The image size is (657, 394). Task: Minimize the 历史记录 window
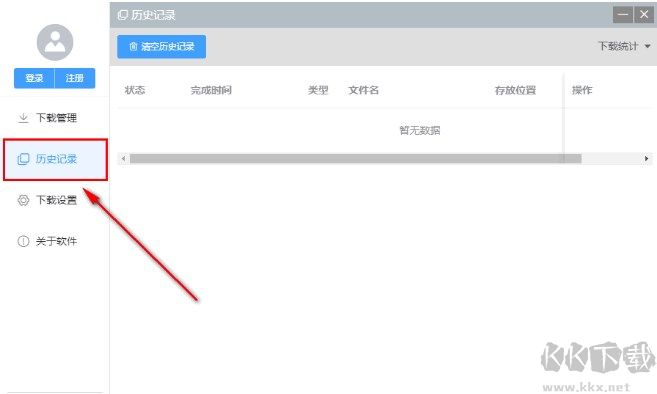[x=623, y=15]
